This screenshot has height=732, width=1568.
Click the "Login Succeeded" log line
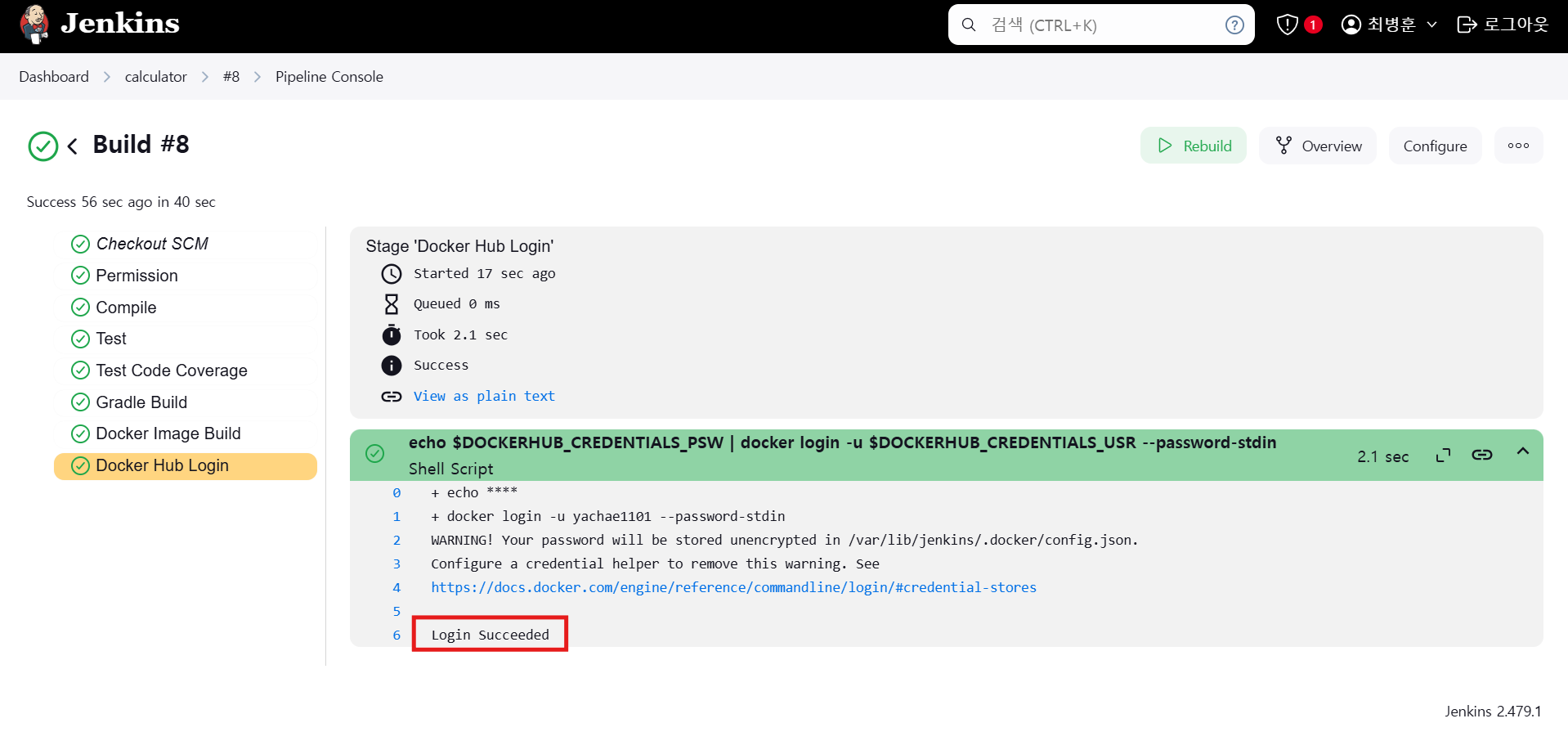pyautogui.click(x=491, y=635)
